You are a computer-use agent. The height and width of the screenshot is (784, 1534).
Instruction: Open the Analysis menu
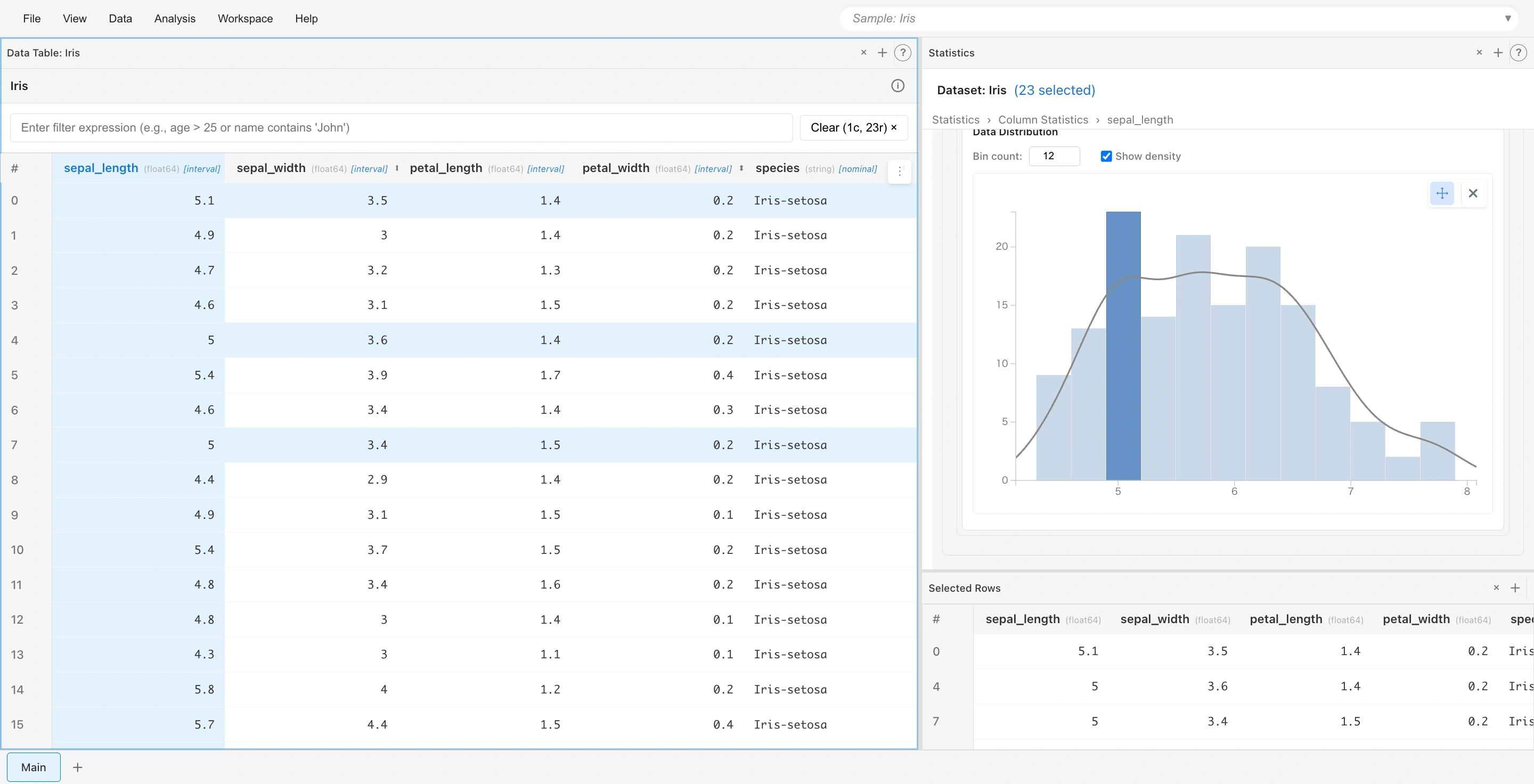point(174,19)
